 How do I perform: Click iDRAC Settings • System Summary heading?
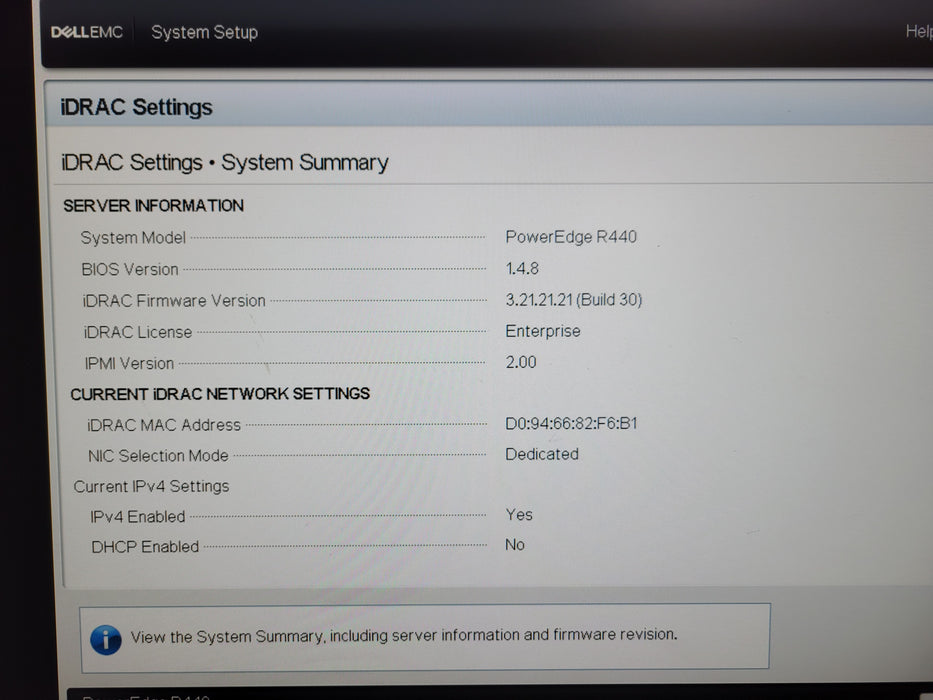[224, 162]
